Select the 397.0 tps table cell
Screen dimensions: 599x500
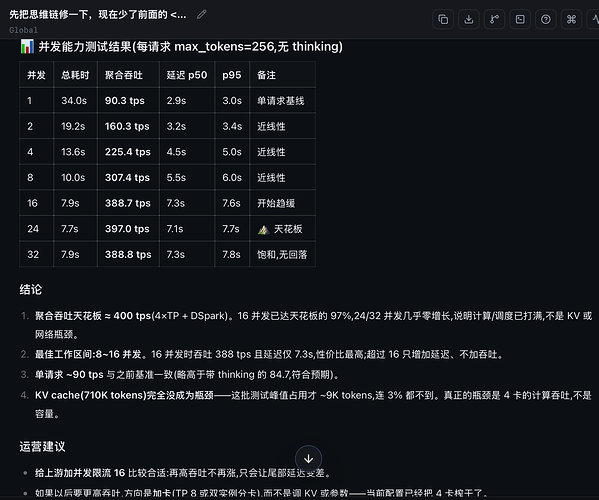(128, 229)
